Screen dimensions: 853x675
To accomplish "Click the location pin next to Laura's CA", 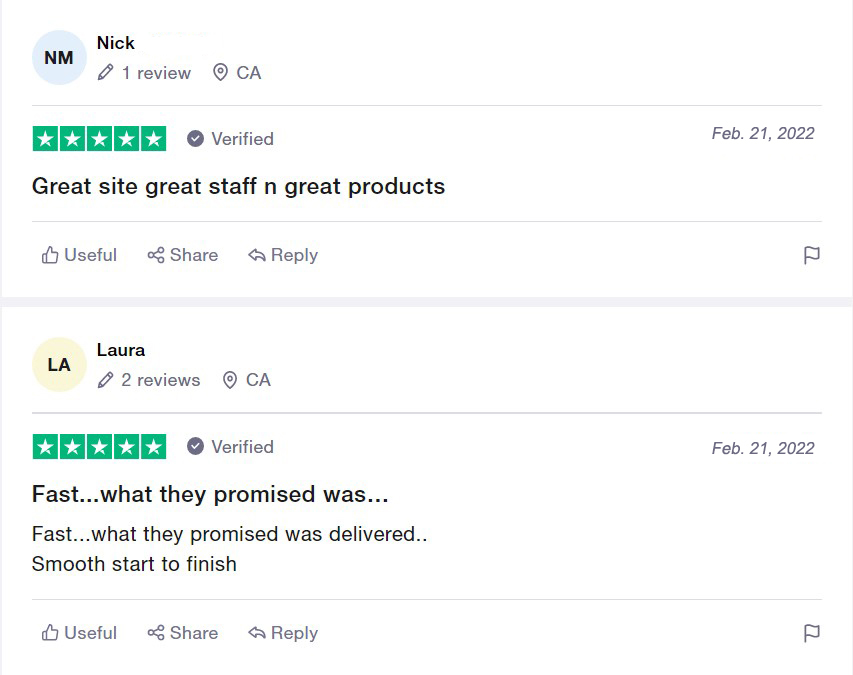I will (x=230, y=380).
